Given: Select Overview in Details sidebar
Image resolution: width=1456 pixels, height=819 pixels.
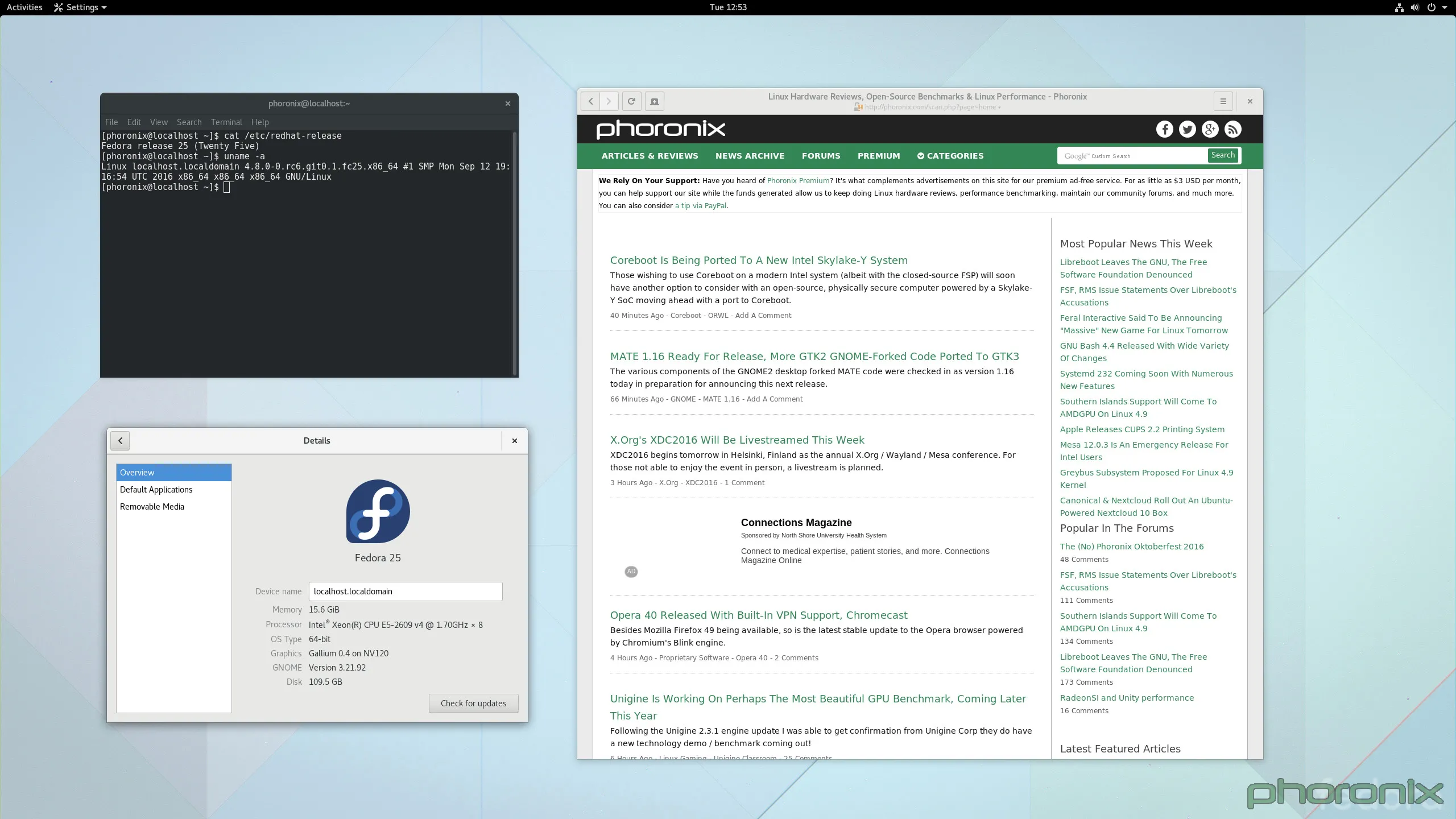Looking at the screenshot, I should (x=174, y=473).
